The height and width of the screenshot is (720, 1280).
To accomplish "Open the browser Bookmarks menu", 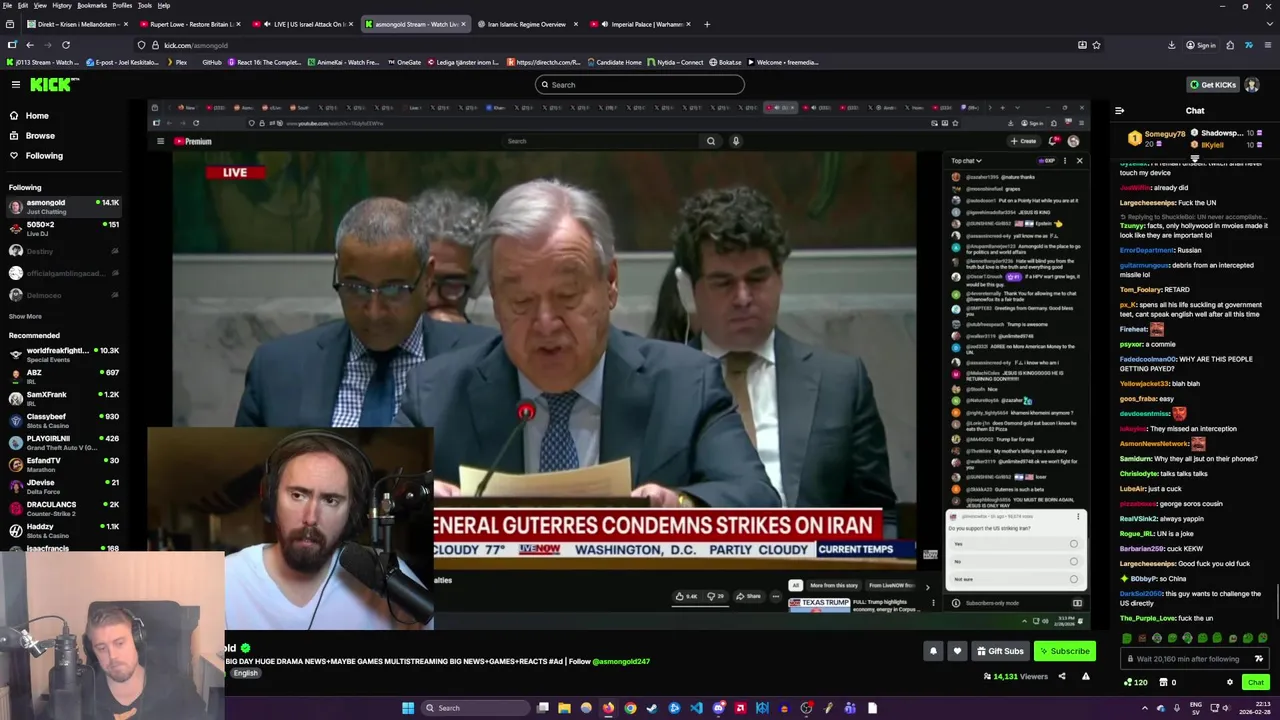I will click(92, 5).
